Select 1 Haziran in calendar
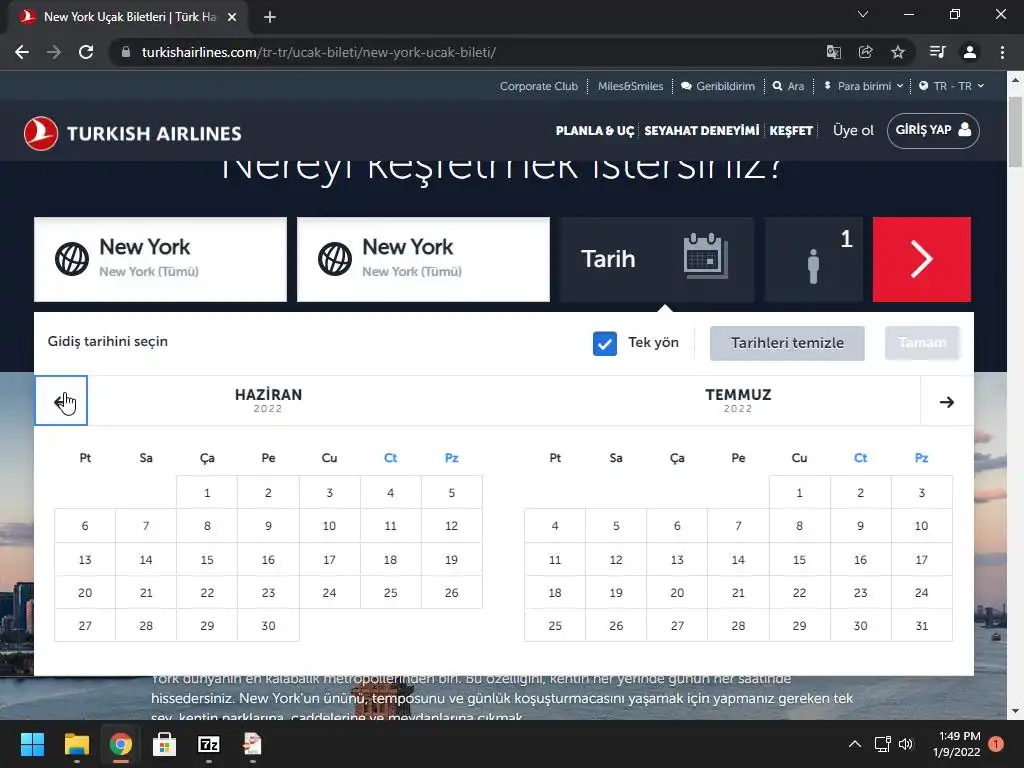The height and width of the screenshot is (768, 1024). [207, 493]
